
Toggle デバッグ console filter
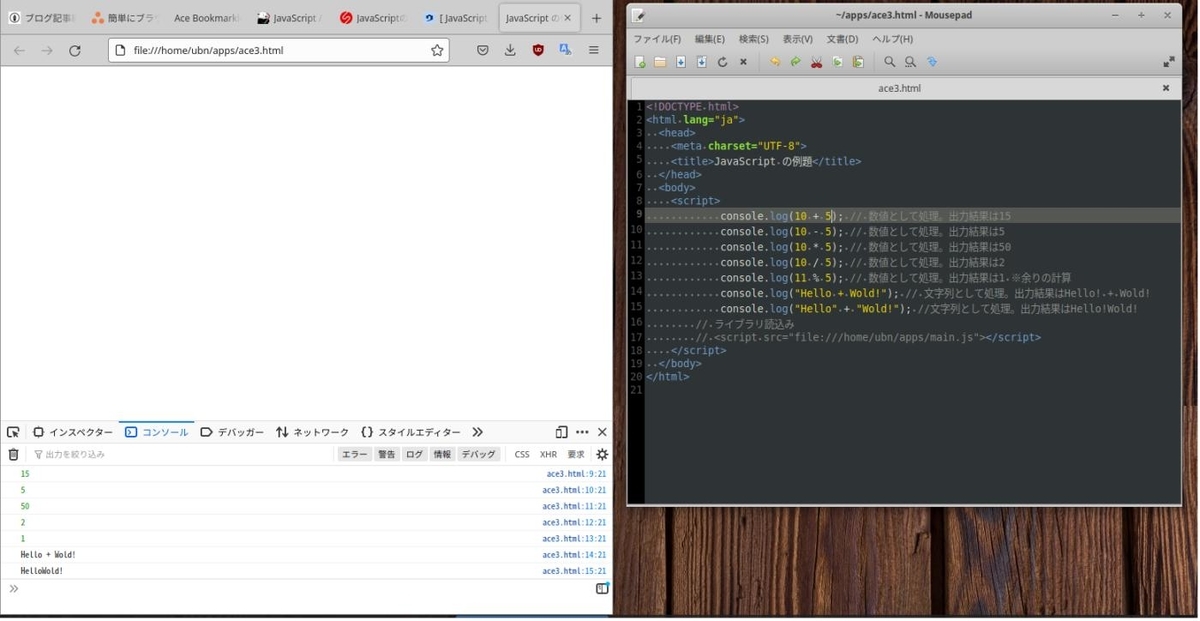[479, 454]
